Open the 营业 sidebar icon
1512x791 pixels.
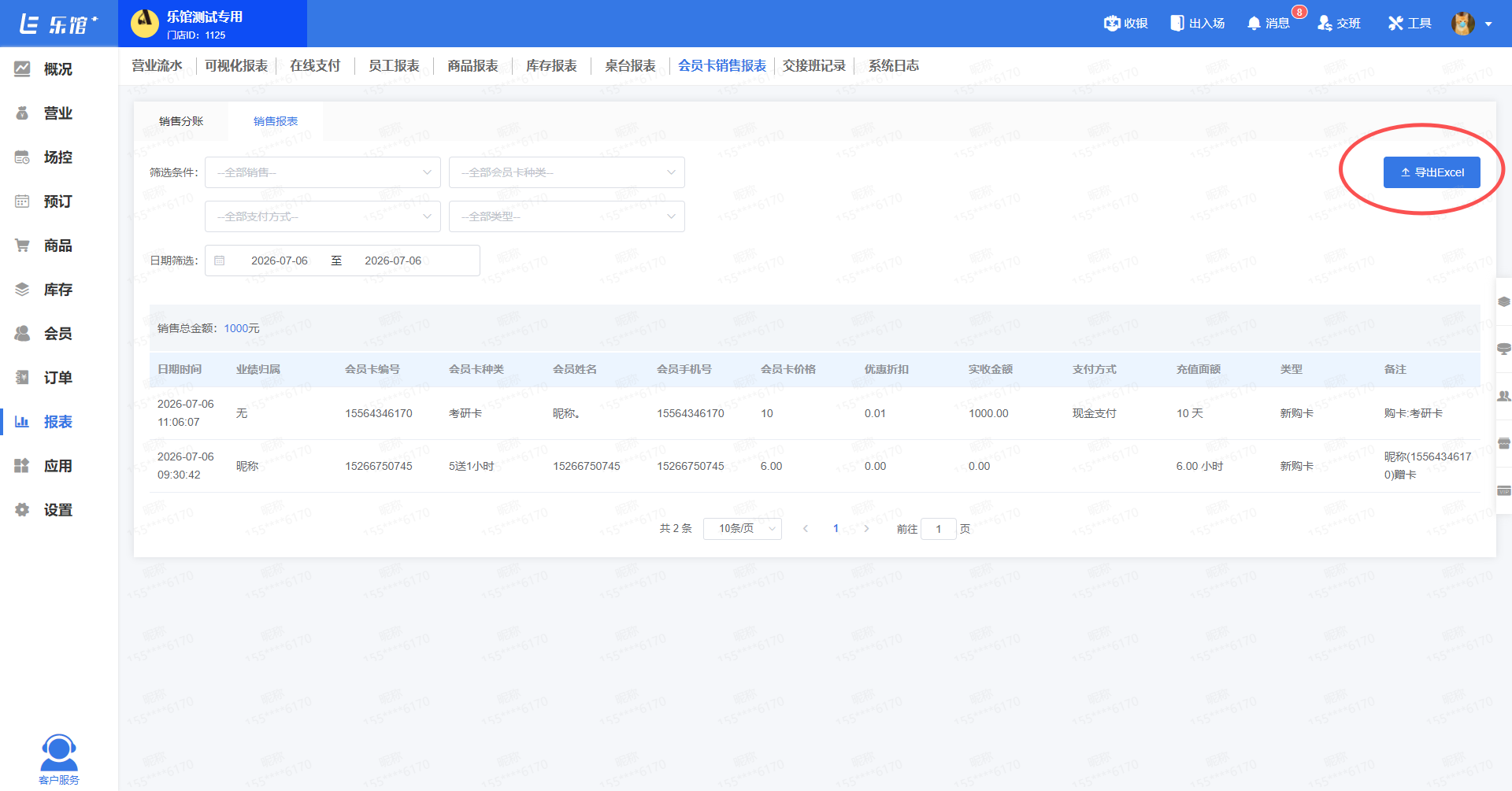tap(22, 113)
